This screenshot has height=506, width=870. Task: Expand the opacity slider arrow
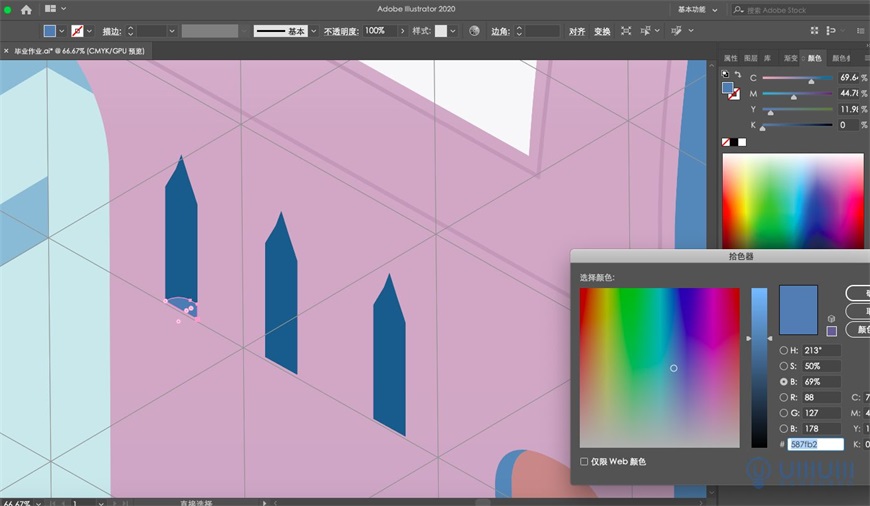point(403,31)
